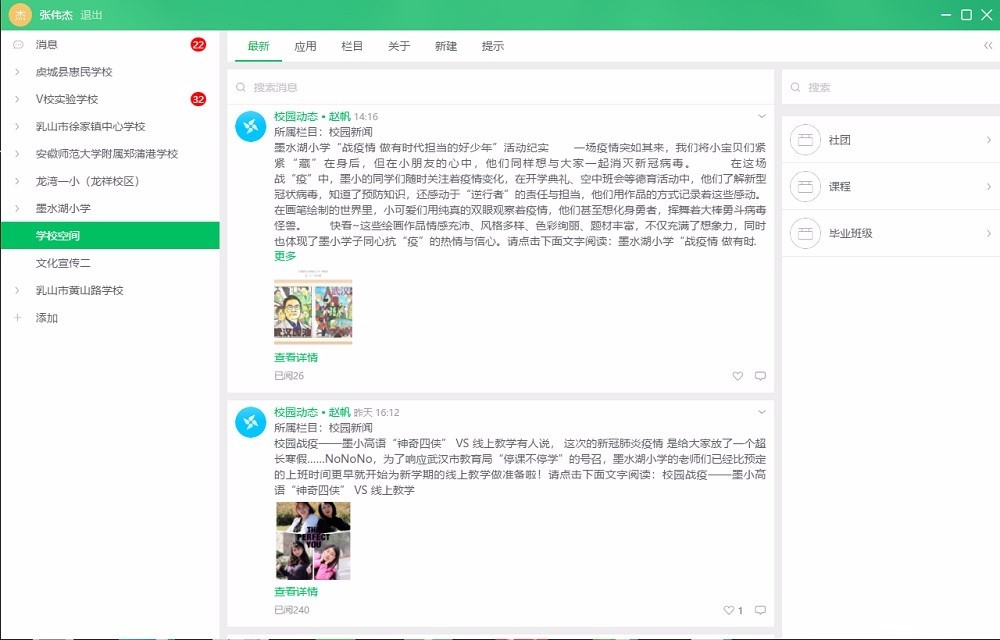Click the 课程 category icon
The height and width of the screenshot is (640, 1000).
point(805,186)
